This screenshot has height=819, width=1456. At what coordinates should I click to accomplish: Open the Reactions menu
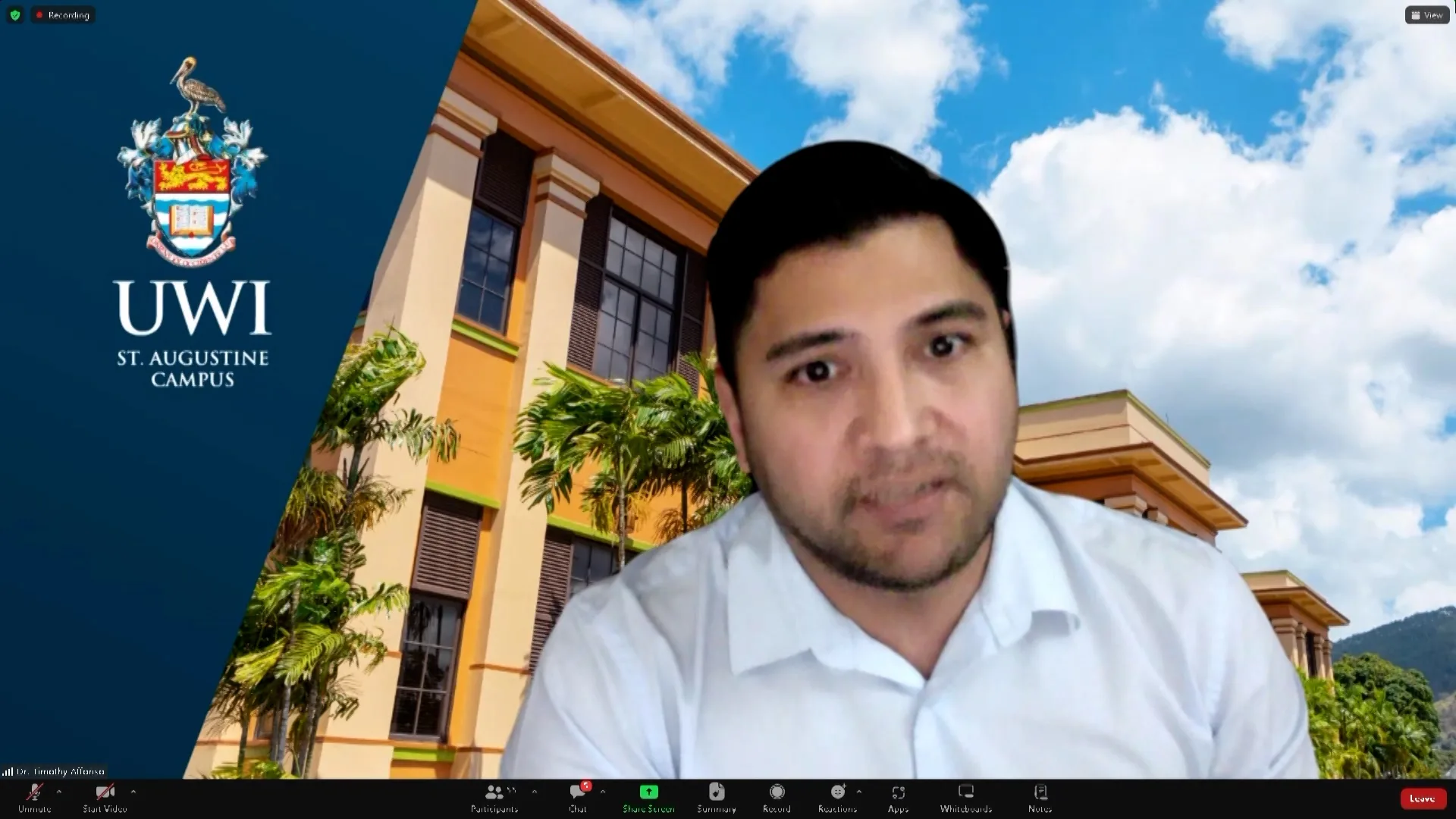[837, 797]
